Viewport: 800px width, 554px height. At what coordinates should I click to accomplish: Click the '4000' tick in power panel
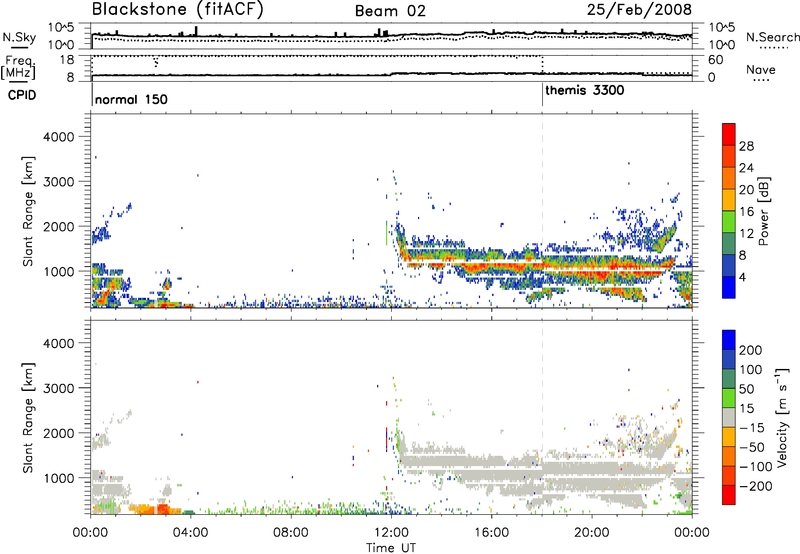point(58,137)
